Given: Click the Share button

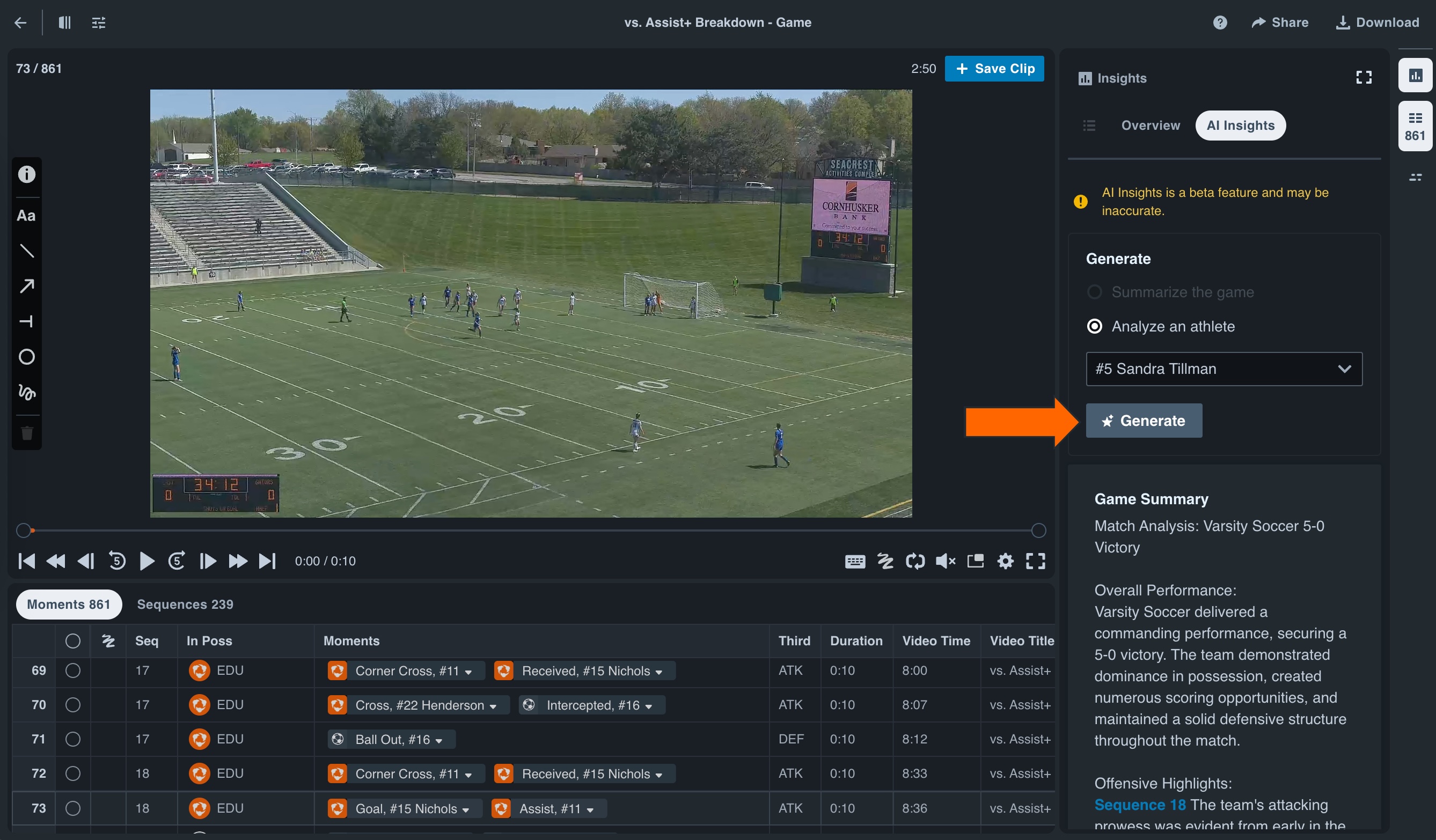Looking at the screenshot, I should click(1280, 23).
